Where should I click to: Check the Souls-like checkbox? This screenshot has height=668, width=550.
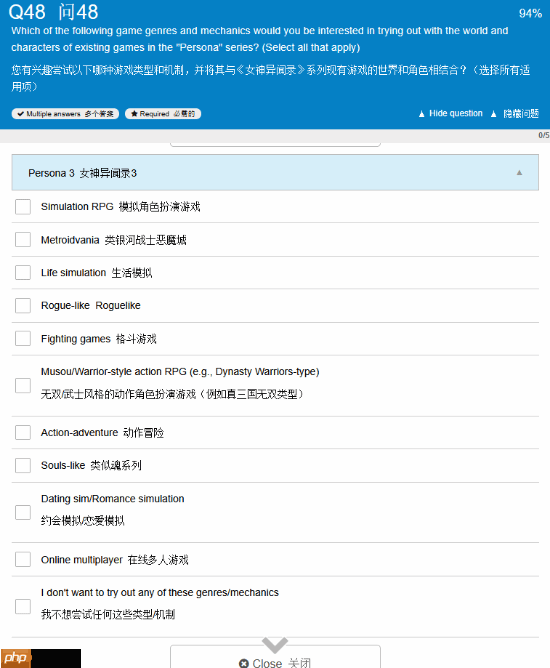click(x=23, y=465)
